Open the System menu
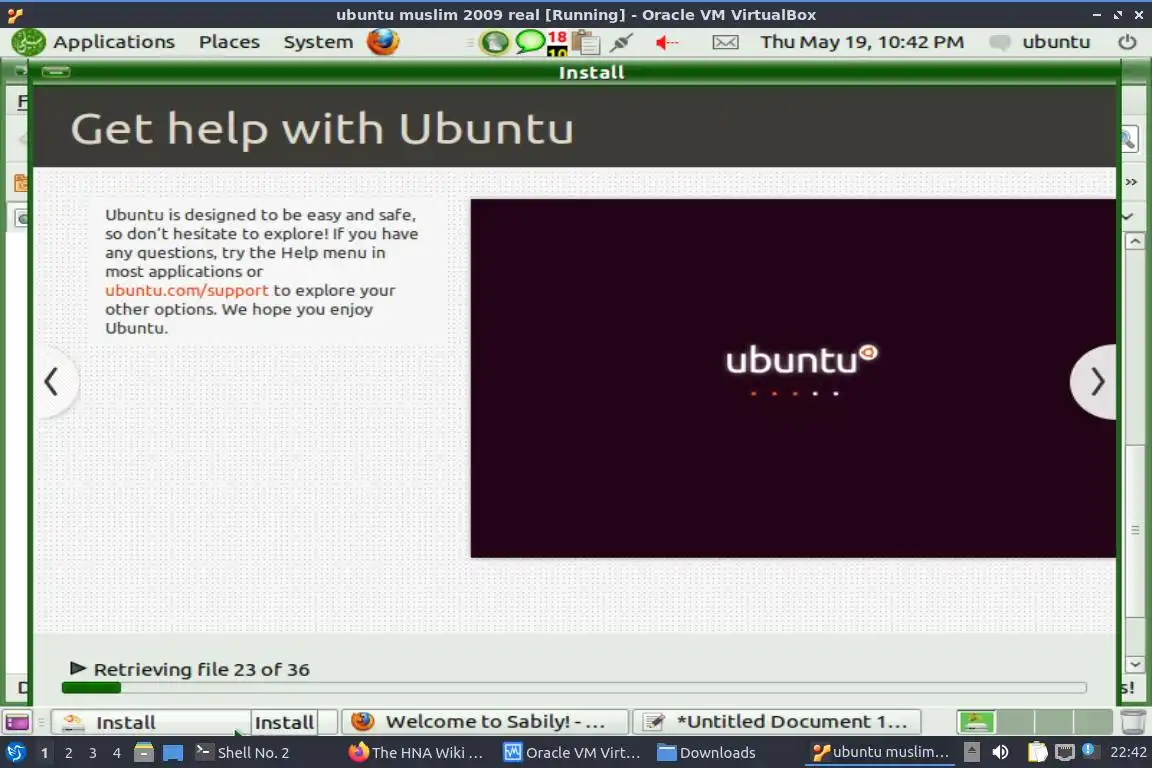 click(x=318, y=42)
